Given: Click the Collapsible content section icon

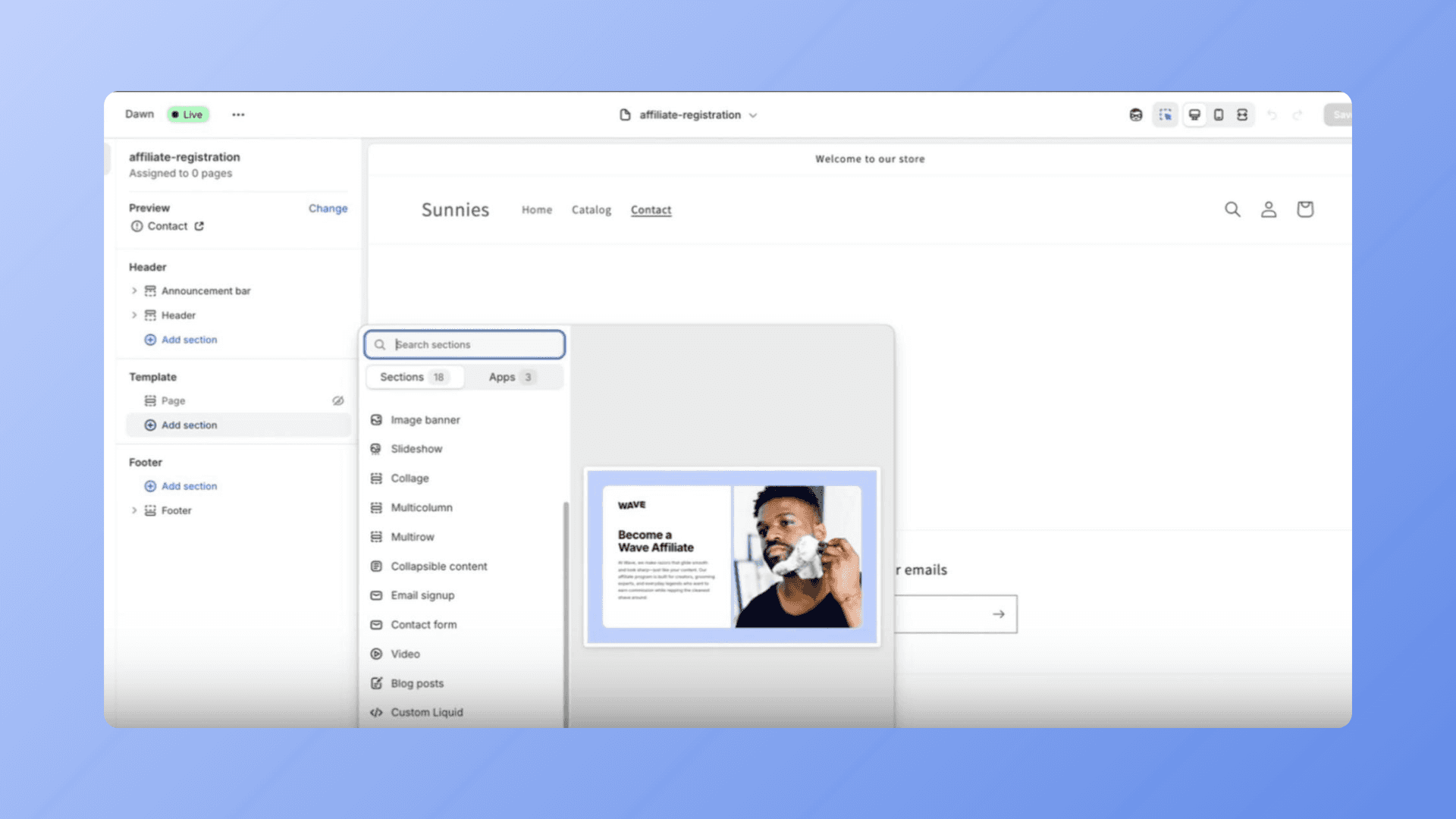Looking at the screenshot, I should pyautogui.click(x=376, y=566).
